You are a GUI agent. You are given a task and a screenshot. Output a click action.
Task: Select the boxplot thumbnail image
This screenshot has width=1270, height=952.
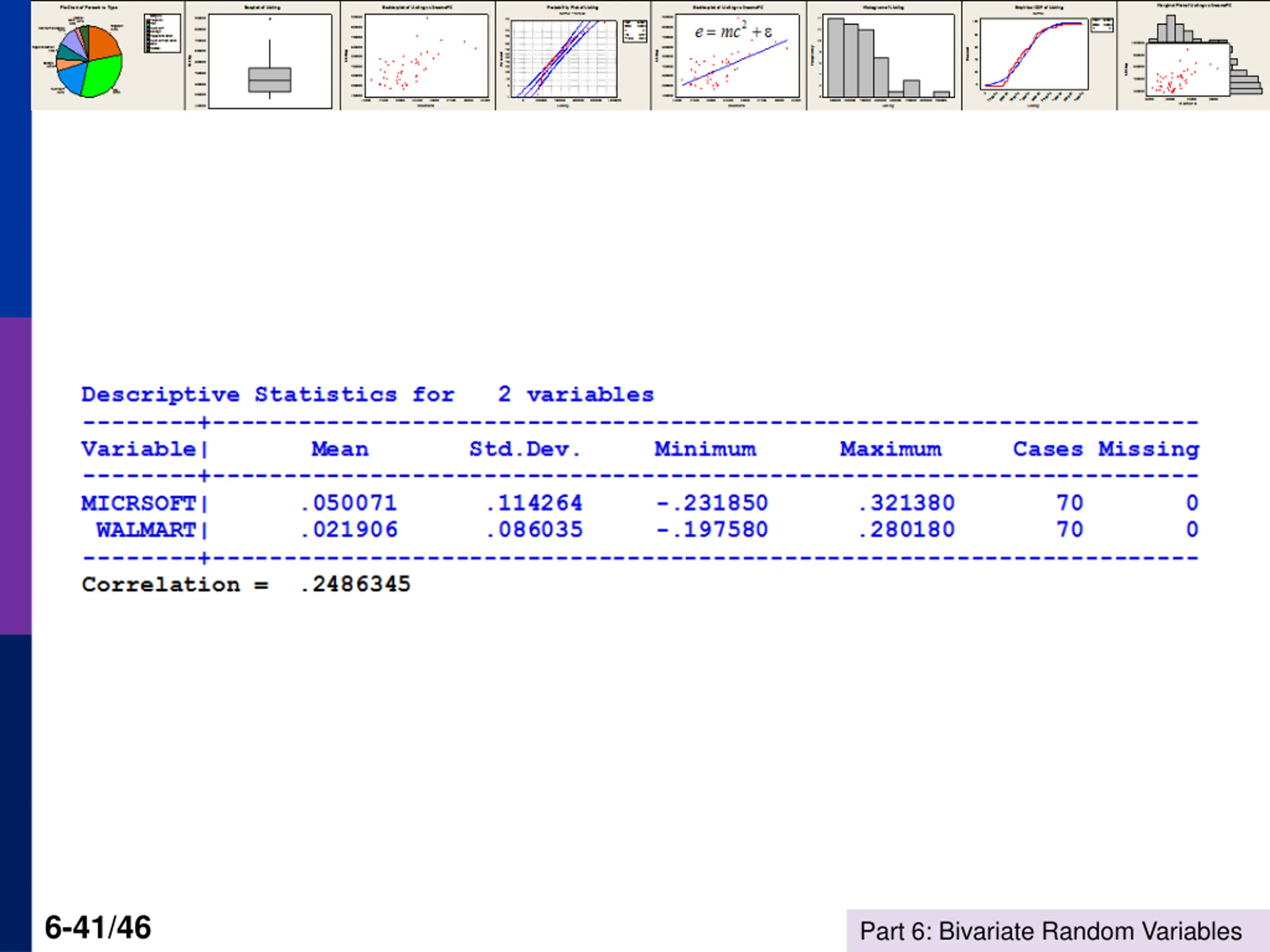point(263,56)
